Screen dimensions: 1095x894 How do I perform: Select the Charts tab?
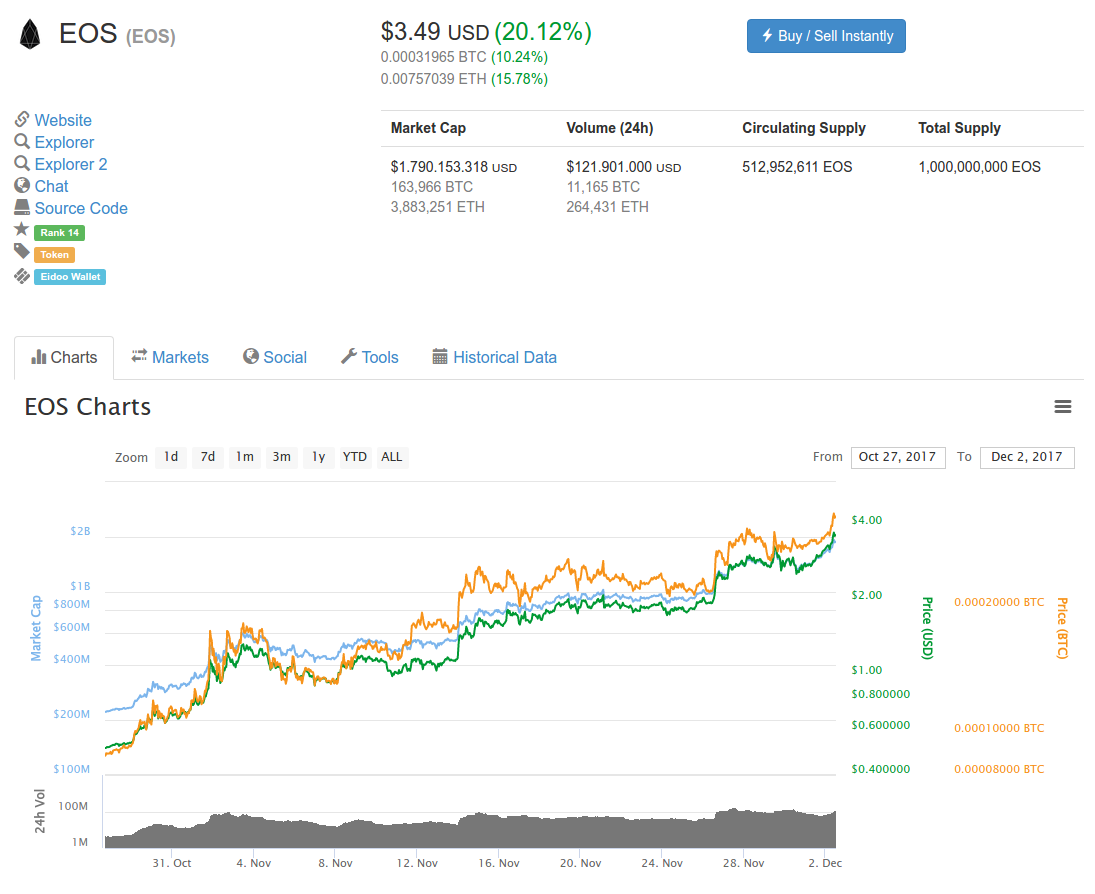point(64,358)
